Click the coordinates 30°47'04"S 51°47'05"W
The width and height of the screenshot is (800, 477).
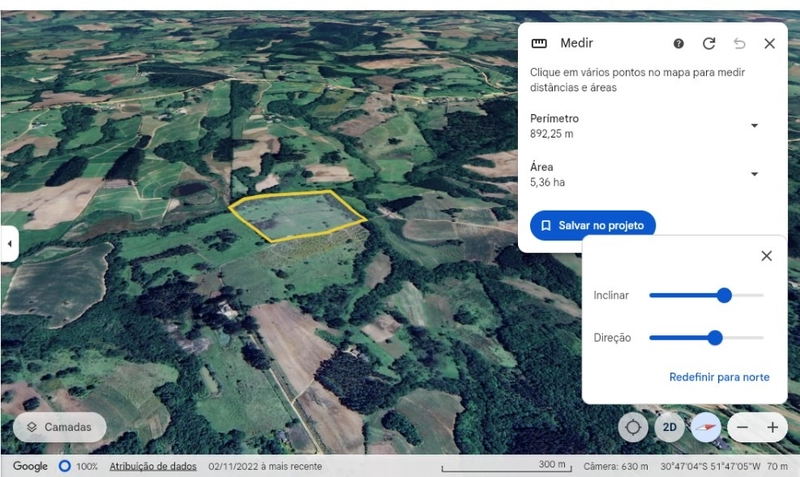(710, 466)
